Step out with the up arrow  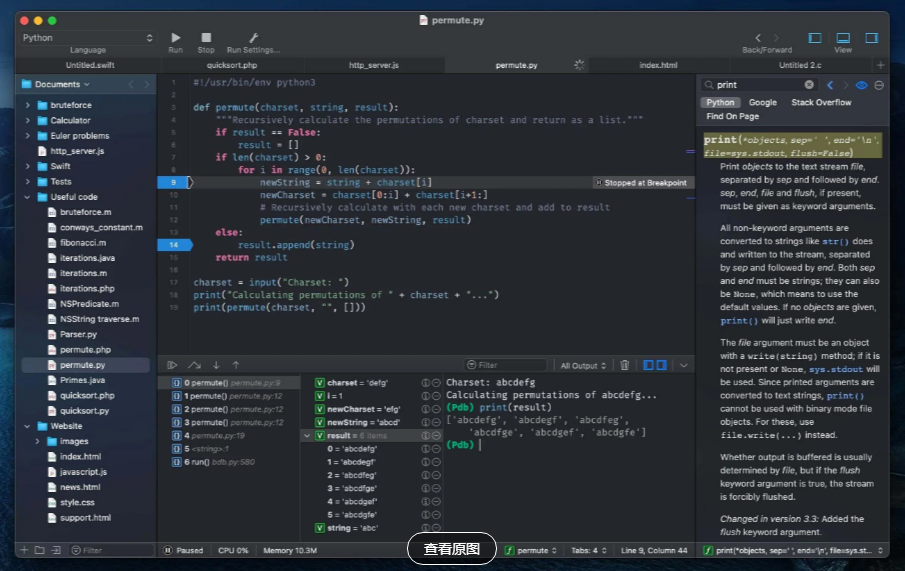[x=235, y=365]
